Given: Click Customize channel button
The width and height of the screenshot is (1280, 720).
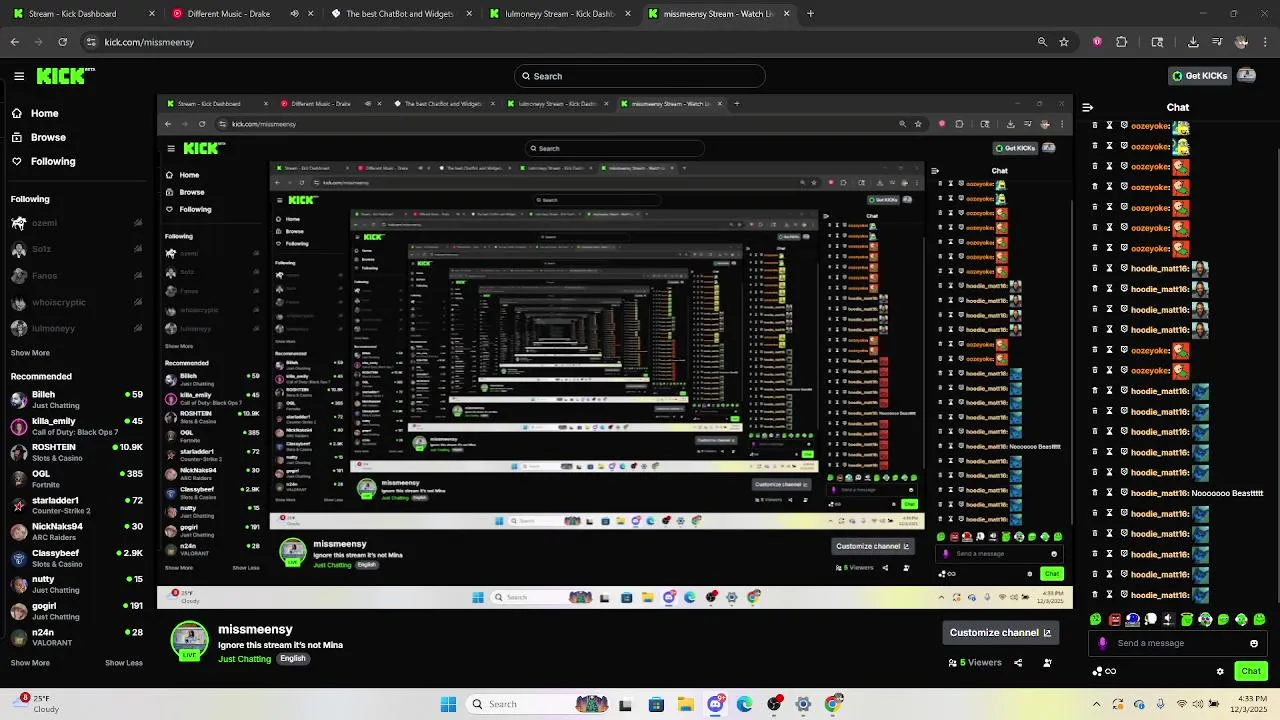Looking at the screenshot, I should 1000,633.
